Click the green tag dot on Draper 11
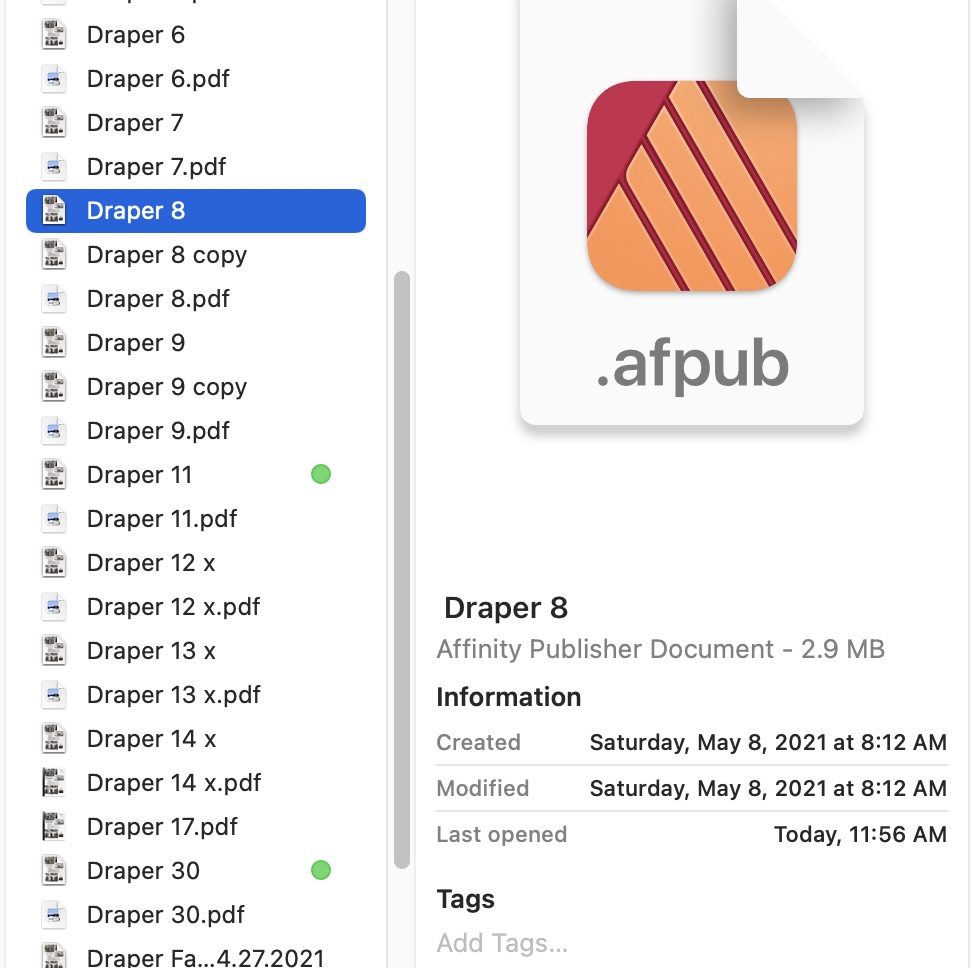972x968 pixels. (320, 475)
